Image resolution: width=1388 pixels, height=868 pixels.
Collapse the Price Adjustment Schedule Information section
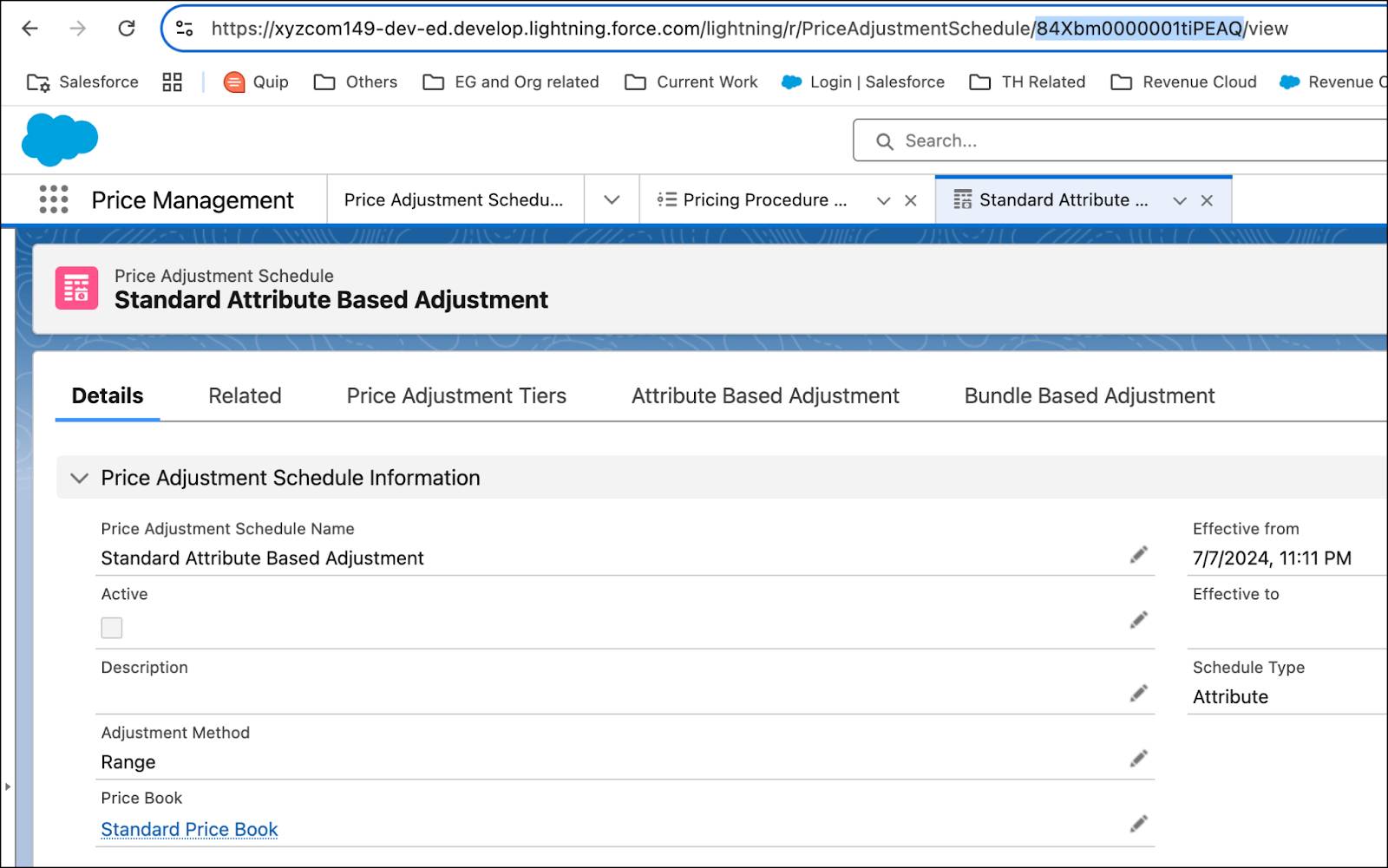click(79, 478)
